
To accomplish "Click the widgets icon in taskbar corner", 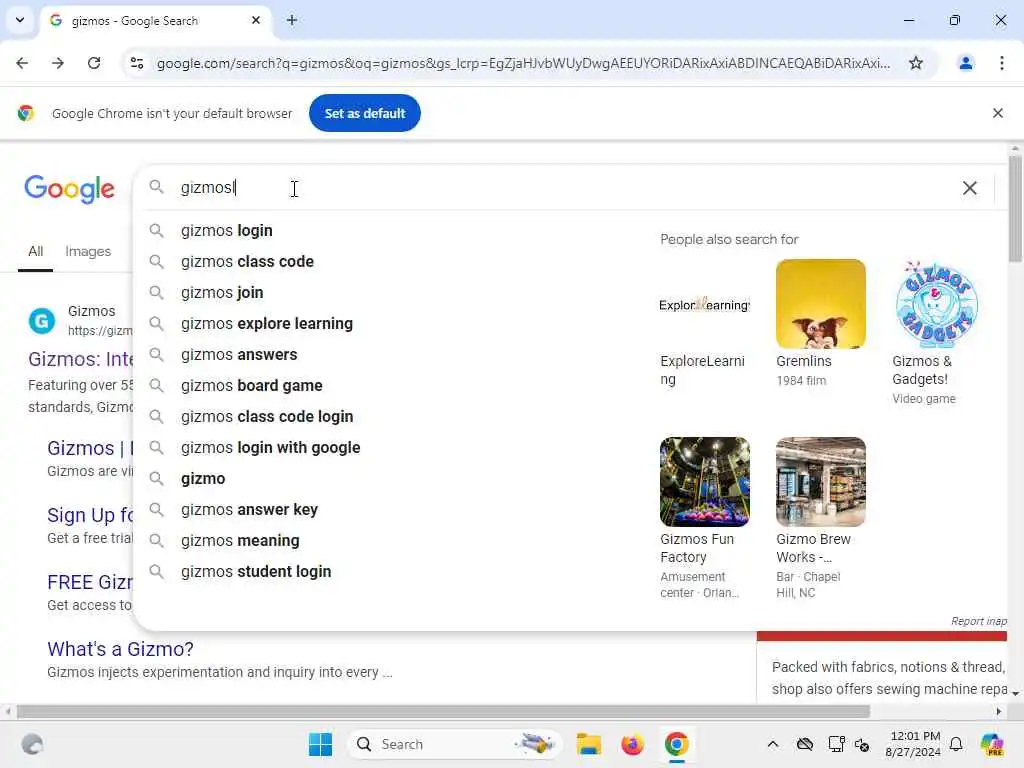I will coord(32,744).
